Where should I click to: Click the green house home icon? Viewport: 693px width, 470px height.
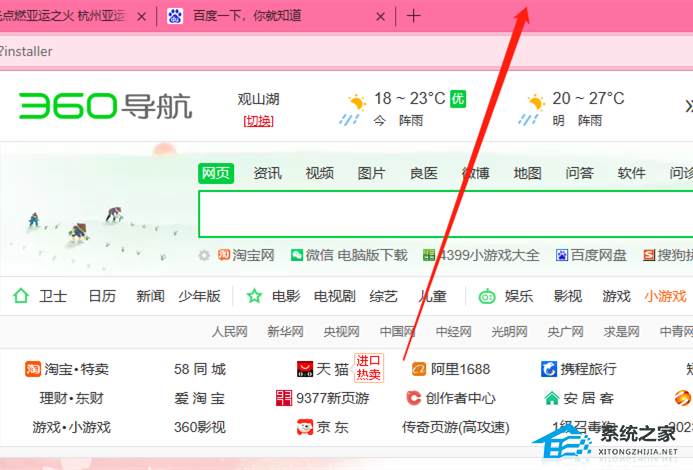click(x=21, y=295)
